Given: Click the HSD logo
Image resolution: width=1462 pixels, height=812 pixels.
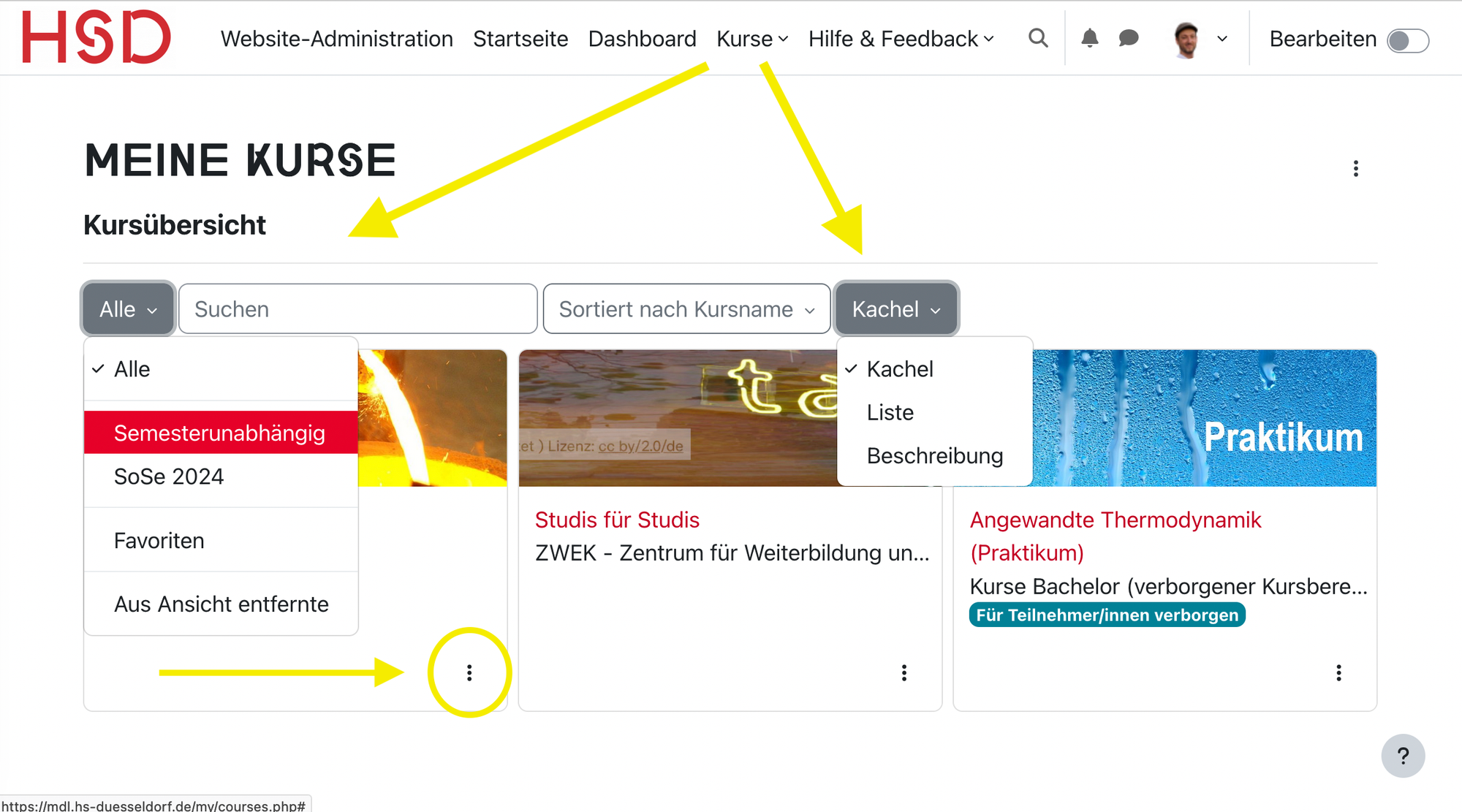Looking at the screenshot, I should (96, 37).
